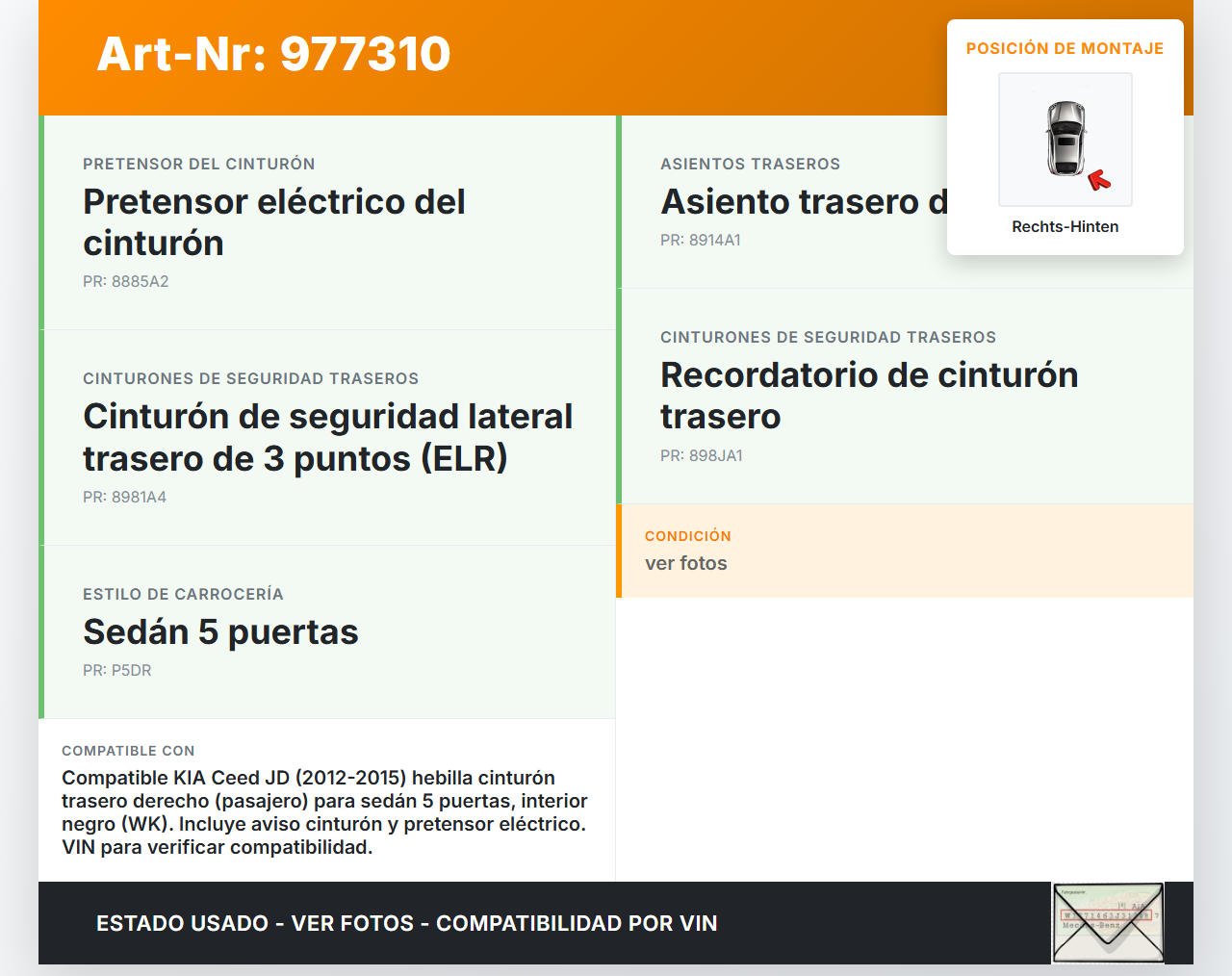The width and height of the screenshot is (1232, 976).
Task: Click the red arrow pointing at car
Action: point(1098,180)
